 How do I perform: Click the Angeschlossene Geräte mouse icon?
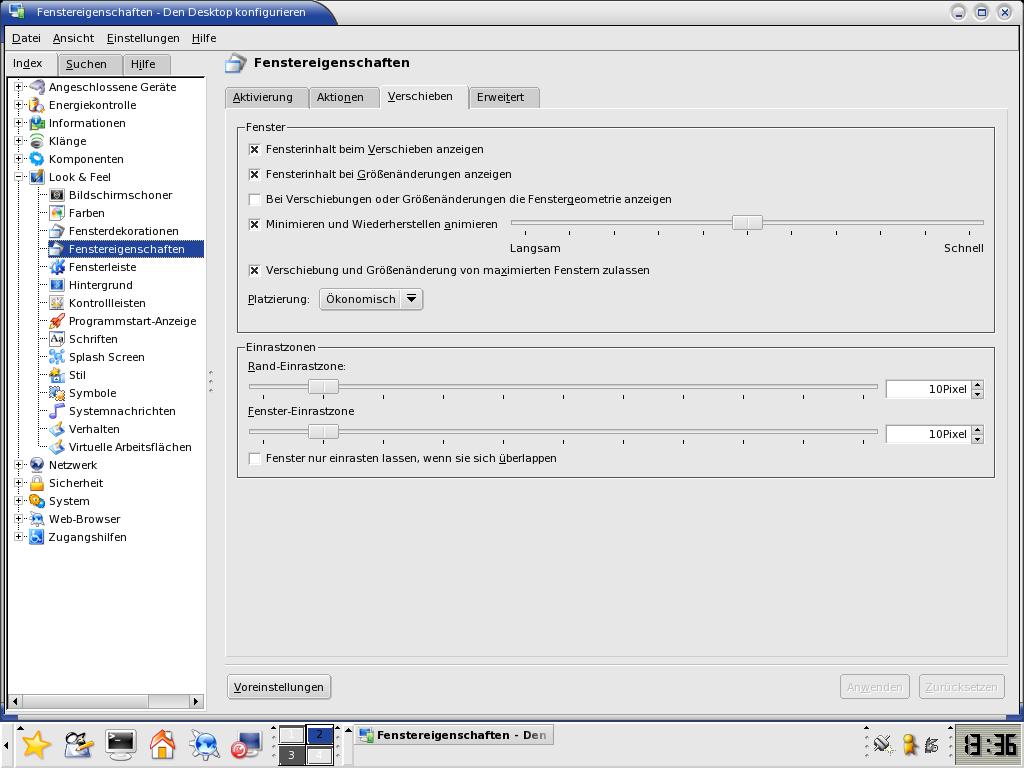[37, 87]
